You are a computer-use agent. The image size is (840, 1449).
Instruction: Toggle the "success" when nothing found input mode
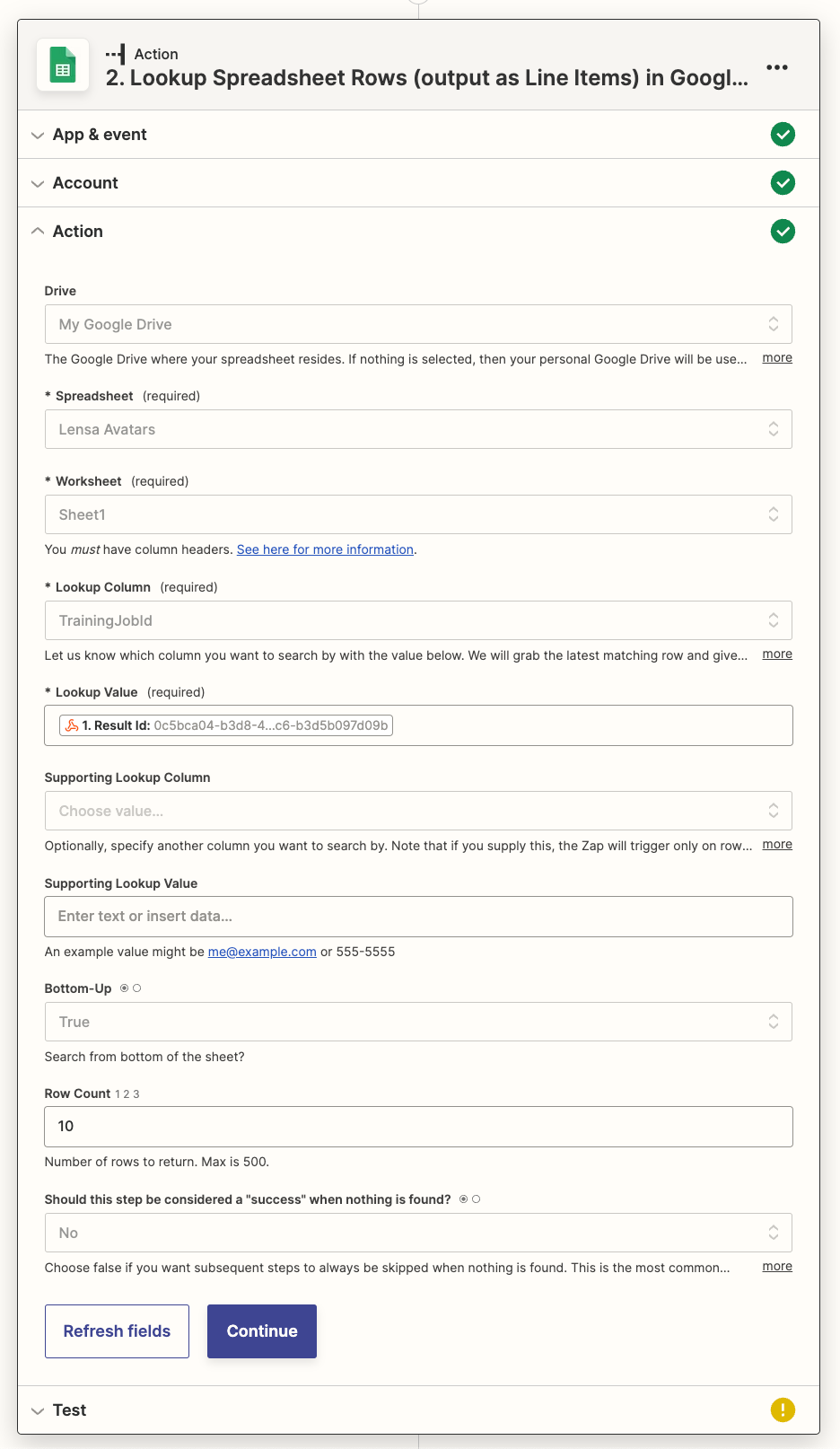pyautogui.click(x=469, y=1199)
